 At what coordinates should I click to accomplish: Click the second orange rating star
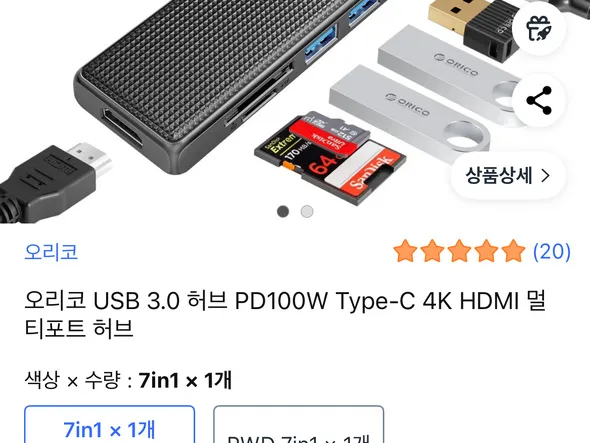(432, 251)
